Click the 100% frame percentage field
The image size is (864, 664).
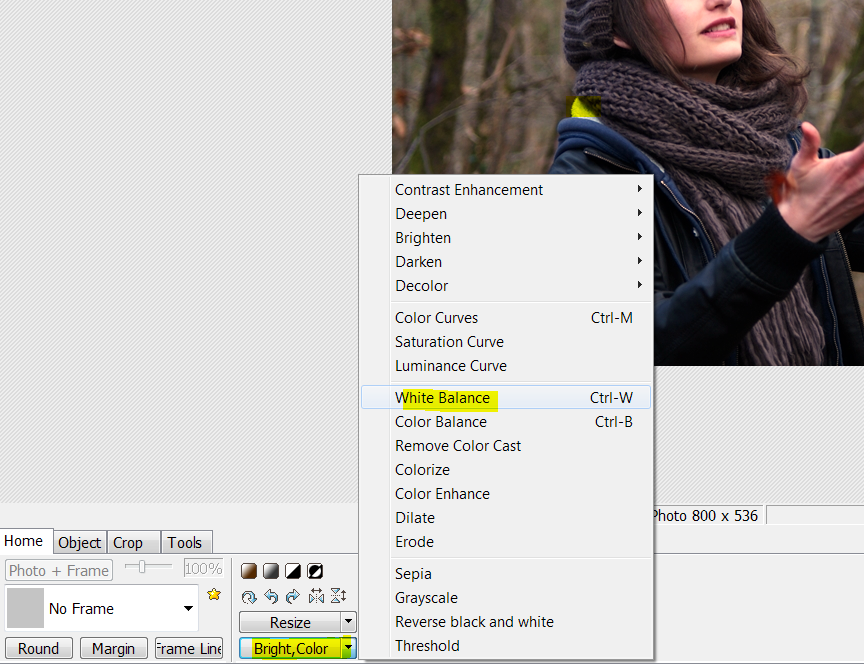[203, 568]
